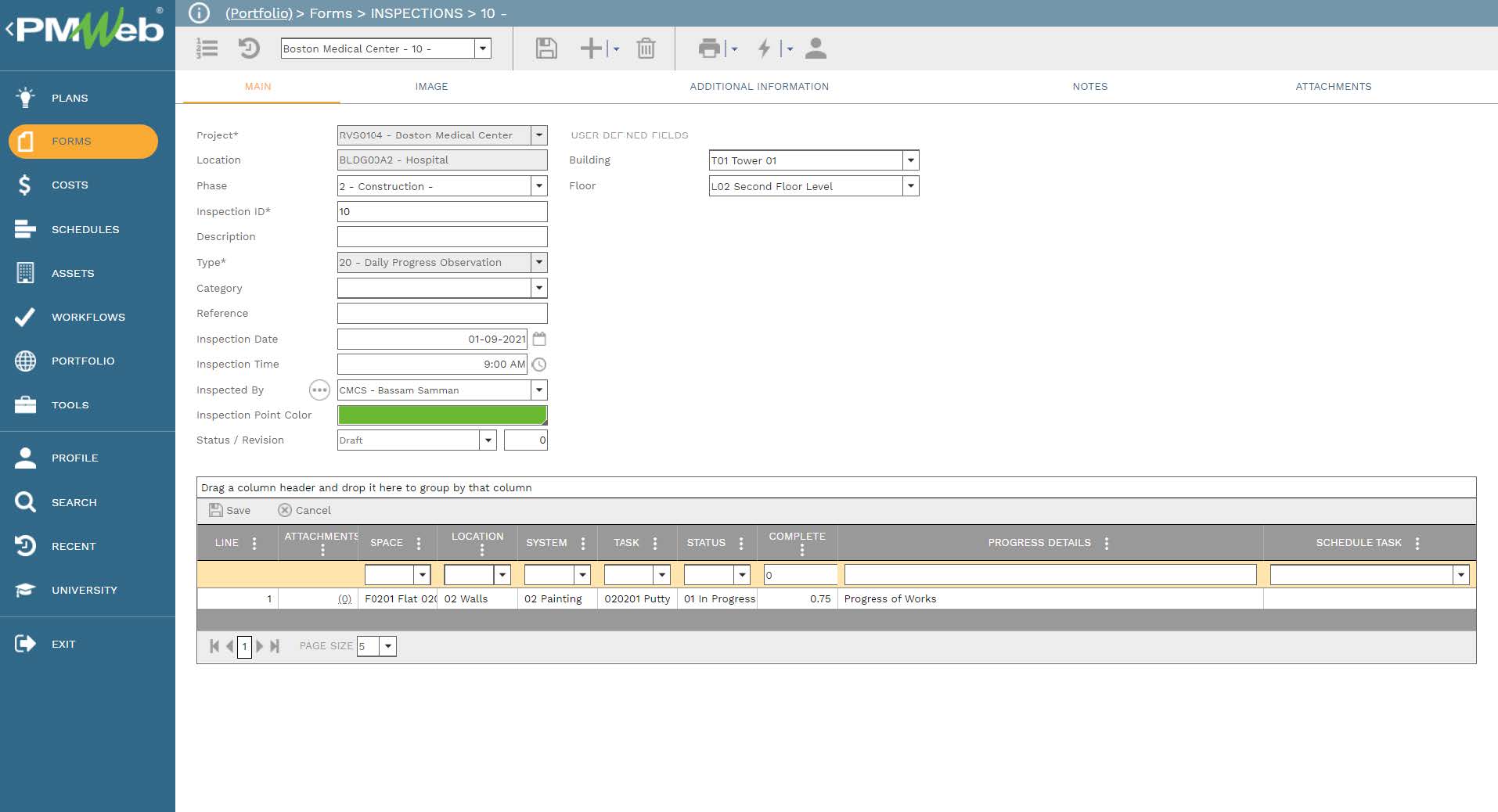Click the Print icon in toolbar

tap(709, 49)
